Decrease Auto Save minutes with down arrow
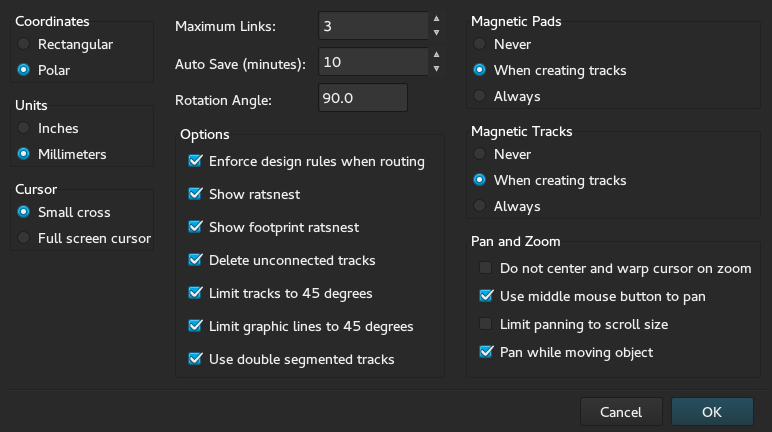Viewport: 772px width, 432px height. (436, 69)
